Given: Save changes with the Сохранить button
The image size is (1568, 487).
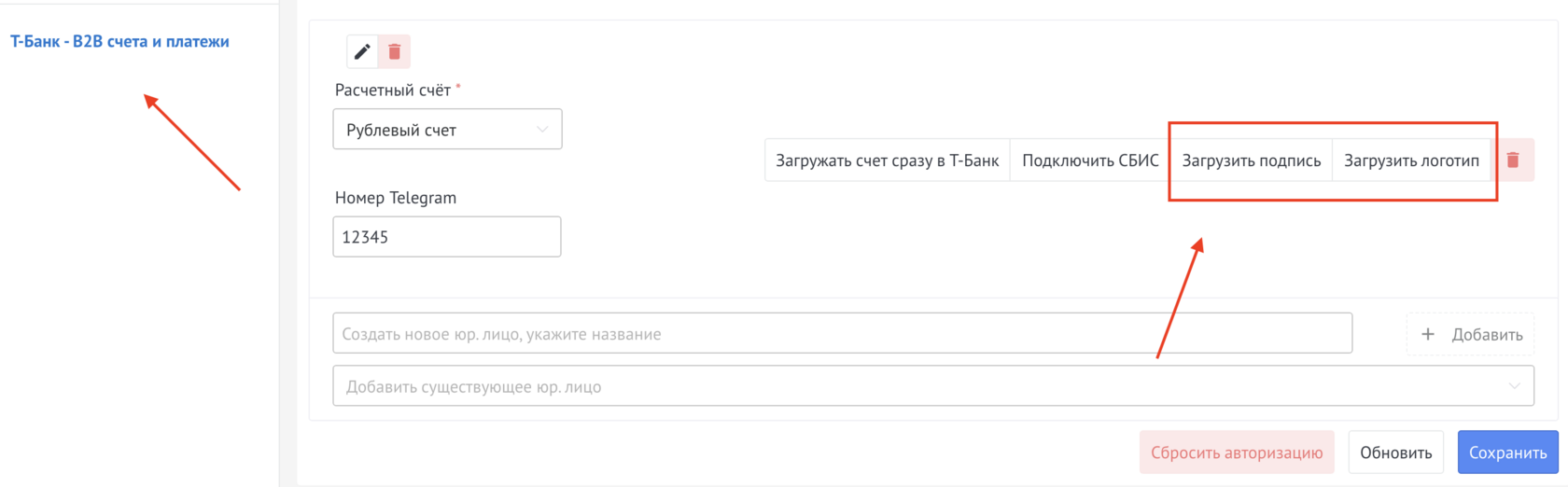Looking at the screenshot, I should click(x=1507, y=452).
